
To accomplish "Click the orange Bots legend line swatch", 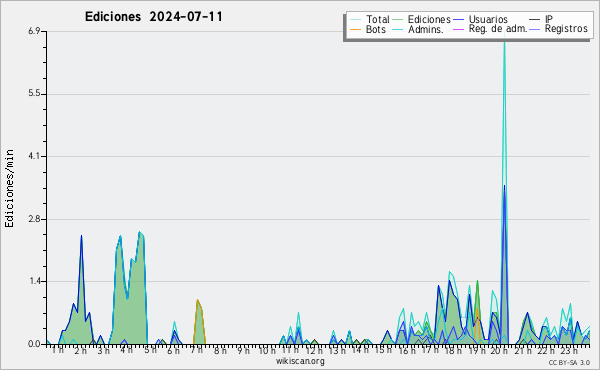I will tap(355, 29).
